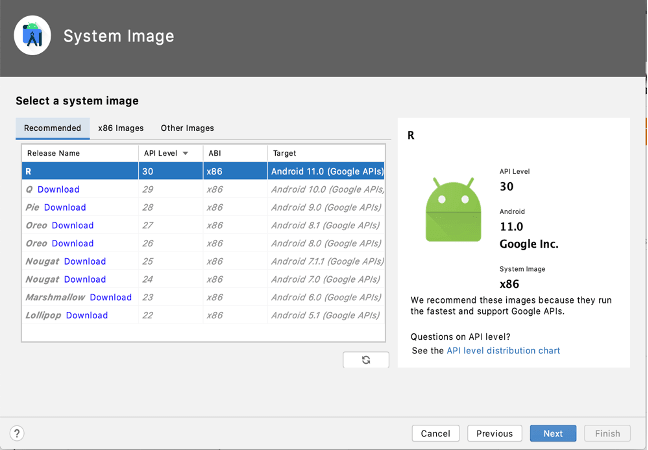
Task: Sort by API Level column arrow
Action: 185,153
